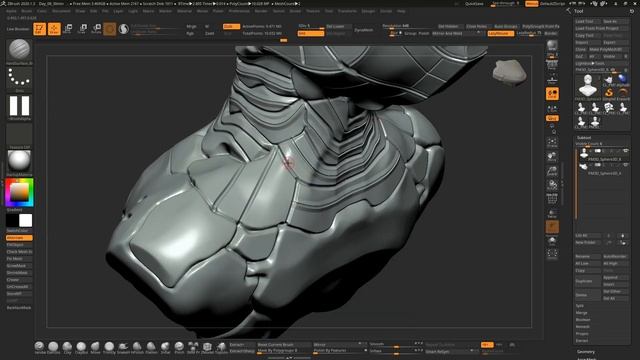
Task: Toggle Transp transparency icon
Action: pyautogui.click(x=552, y=213)
